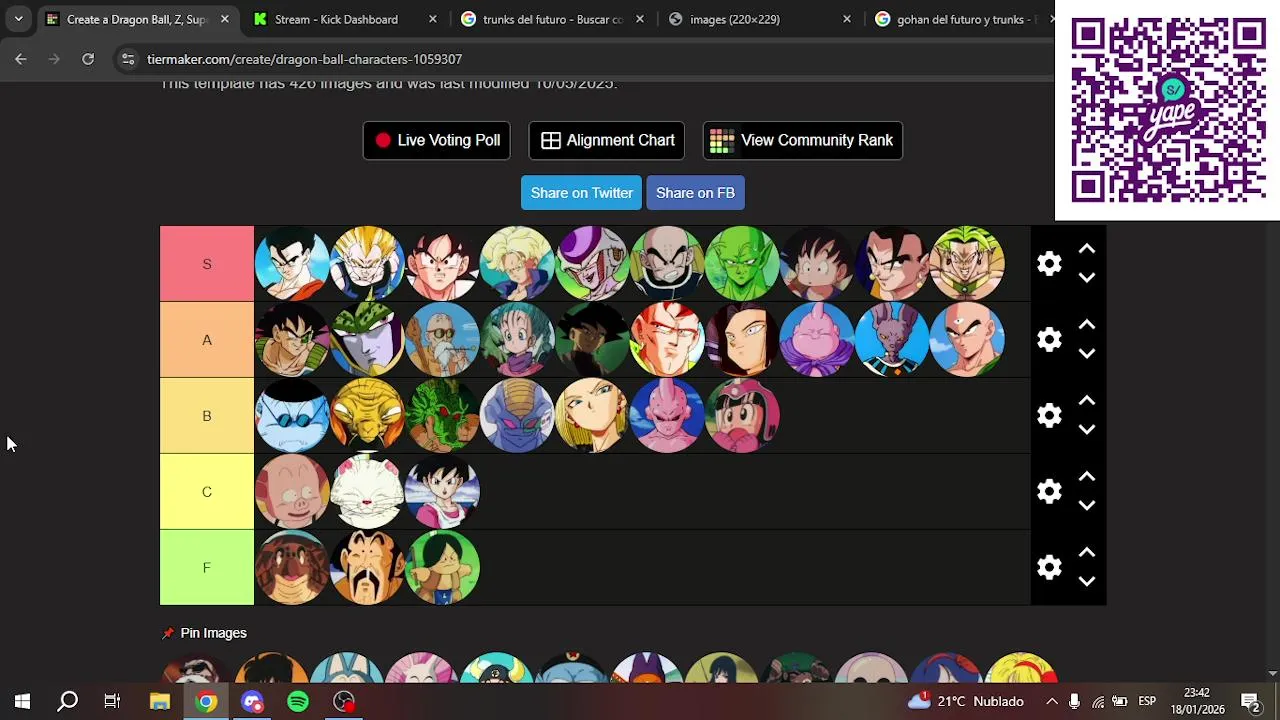Select Bulma image in A tier
The width and height of the screenshot is (1280, 720).
coord(517,340)
